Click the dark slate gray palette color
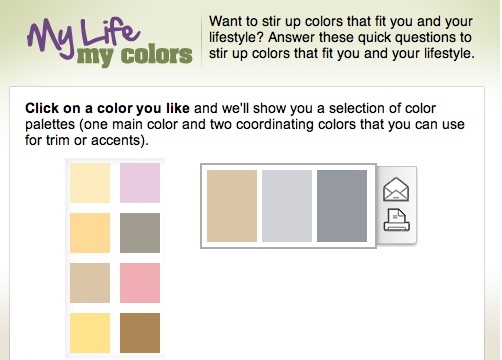 click(342, 206)
